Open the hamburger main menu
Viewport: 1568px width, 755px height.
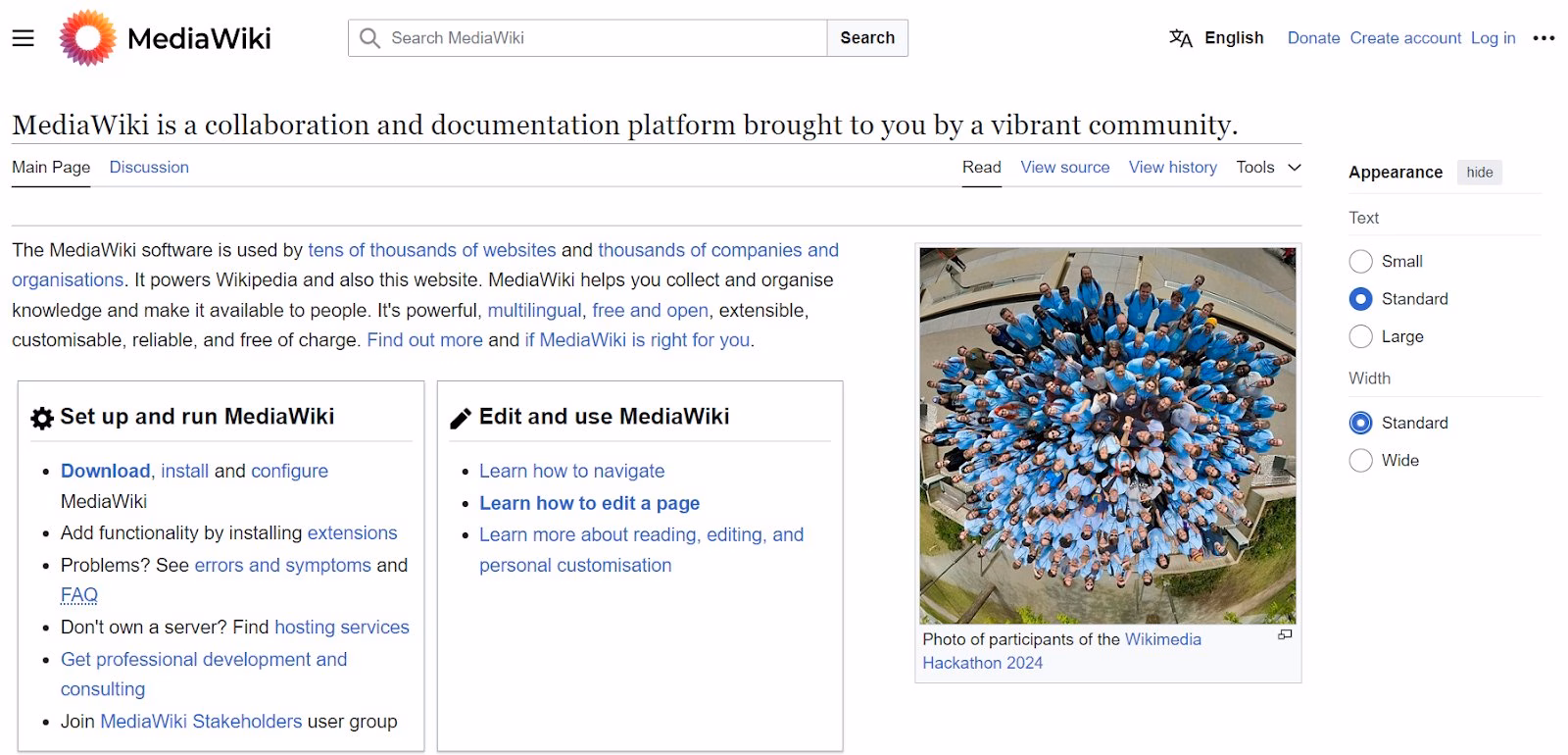[23, 38]
